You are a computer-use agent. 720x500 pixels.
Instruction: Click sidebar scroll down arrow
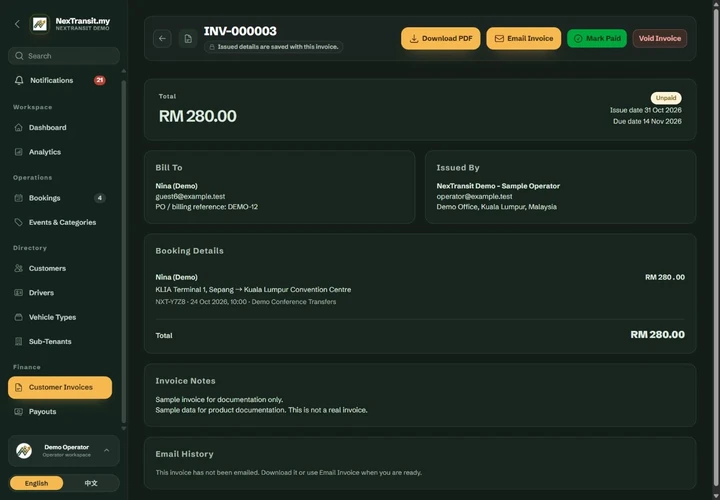coord(124,428)
